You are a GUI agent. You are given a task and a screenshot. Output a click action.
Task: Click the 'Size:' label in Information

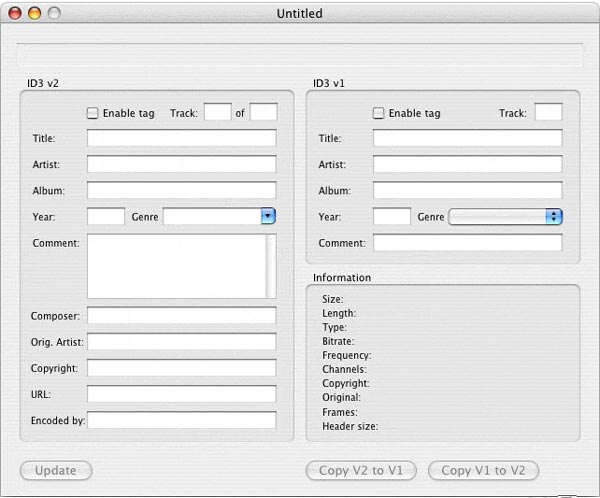coord(333,299)
